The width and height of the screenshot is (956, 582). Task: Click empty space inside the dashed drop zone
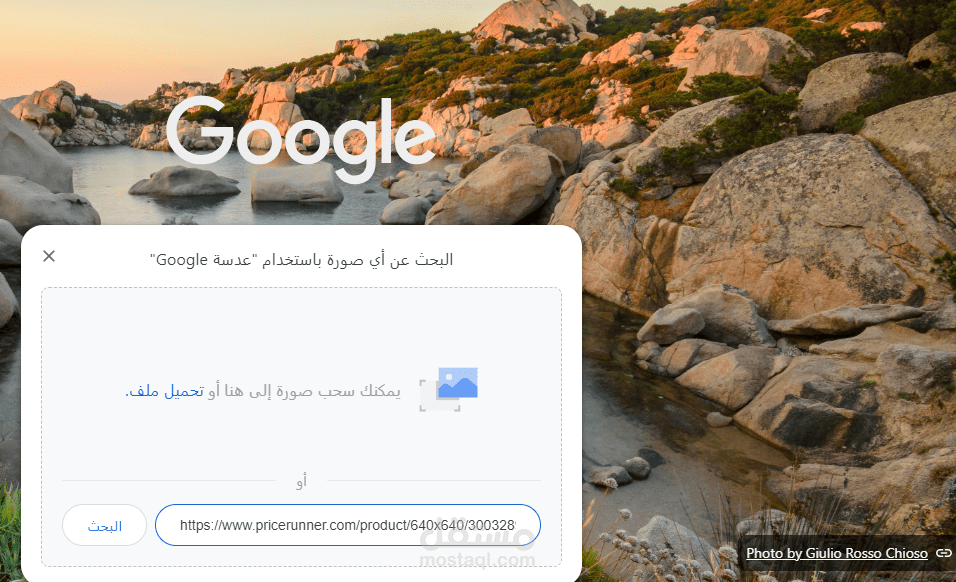pyautogui.click(x=301, y=329)
